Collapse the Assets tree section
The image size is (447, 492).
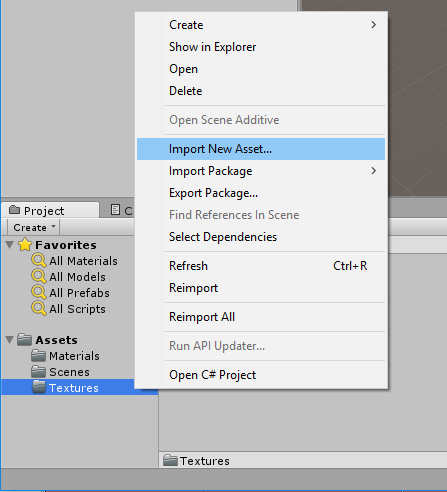pyautogui.click(x=10, y=340)
